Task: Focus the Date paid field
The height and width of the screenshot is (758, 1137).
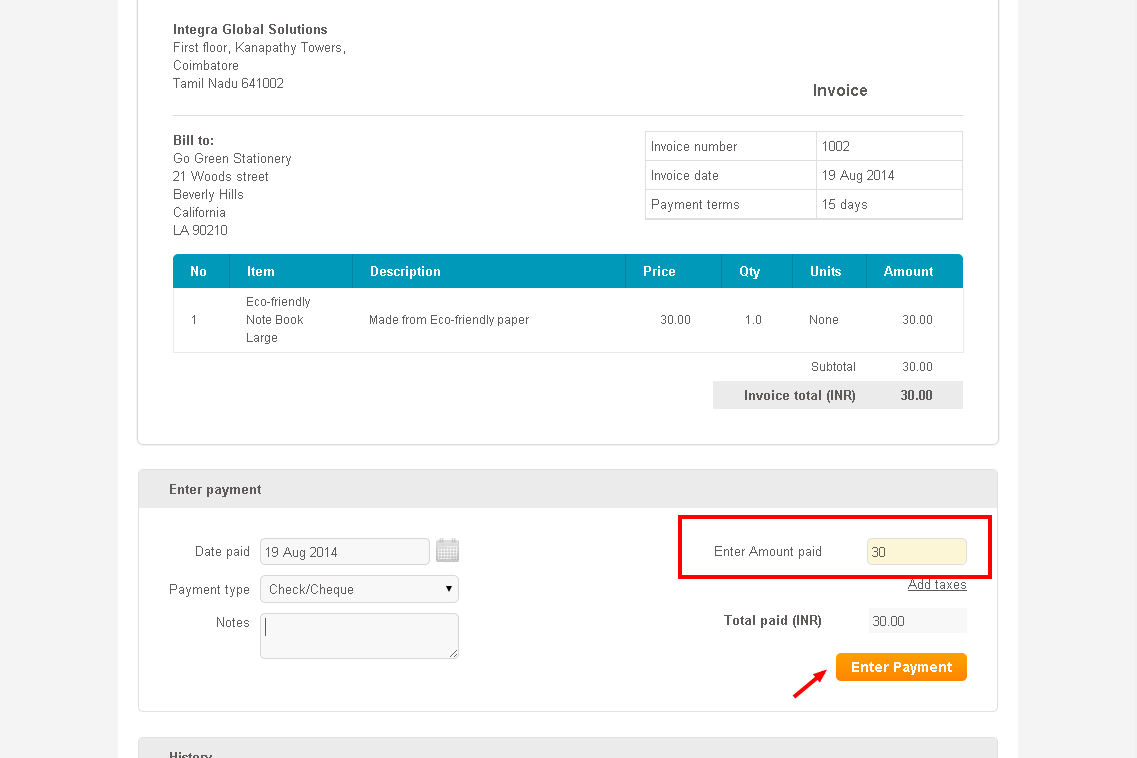Action: 345,552
